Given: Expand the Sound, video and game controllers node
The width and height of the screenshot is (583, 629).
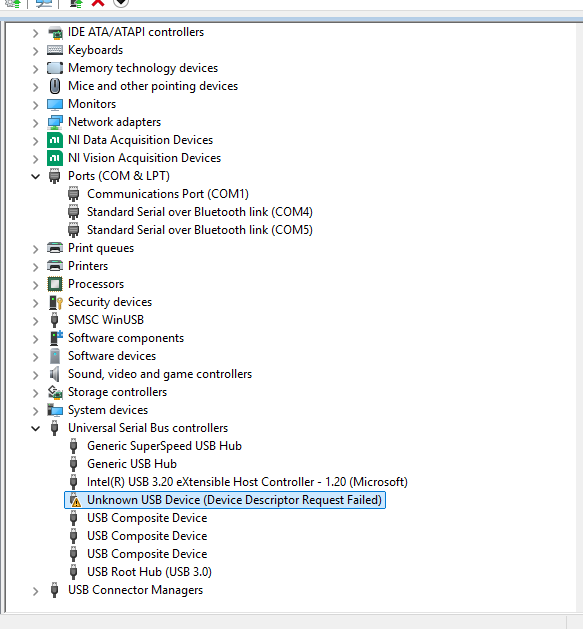Looking at the screenshot, I should tap(35, 375).
